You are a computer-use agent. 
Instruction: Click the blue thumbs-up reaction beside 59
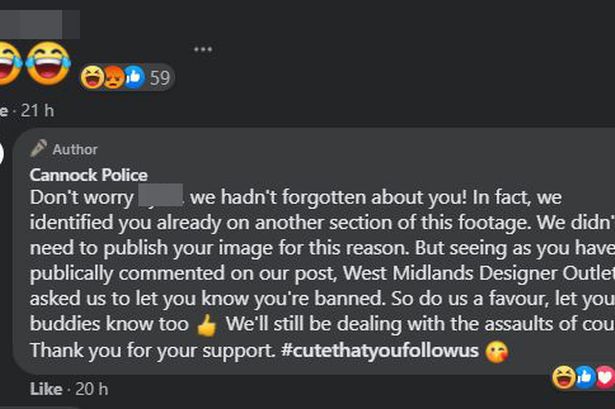135,77
